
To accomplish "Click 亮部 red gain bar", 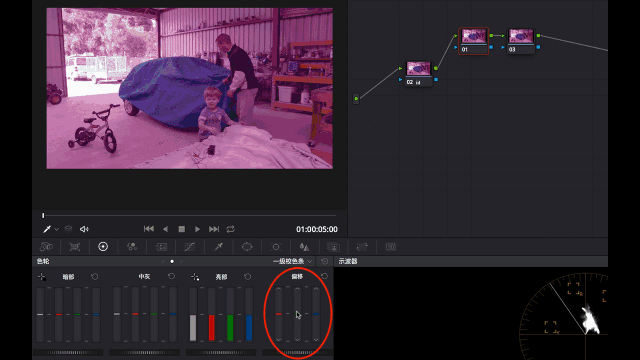I will pos(211,314).
